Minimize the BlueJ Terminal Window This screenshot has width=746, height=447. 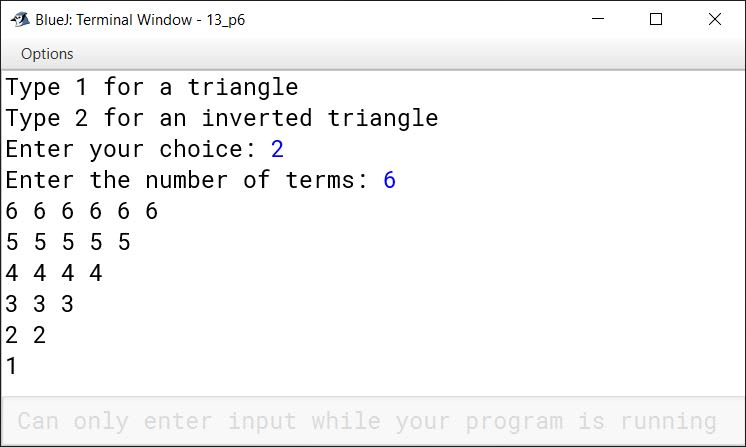click(x=598, y=19)
